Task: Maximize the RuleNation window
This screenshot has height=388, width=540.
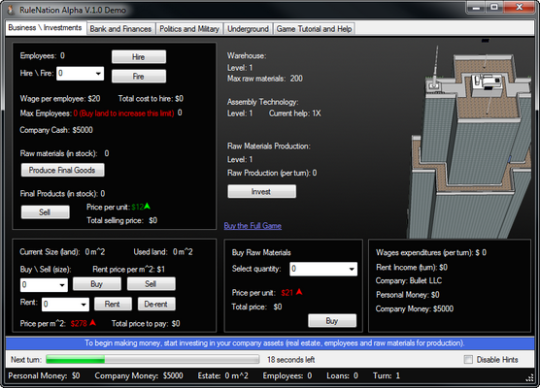Action: click(x=495, y=7)
